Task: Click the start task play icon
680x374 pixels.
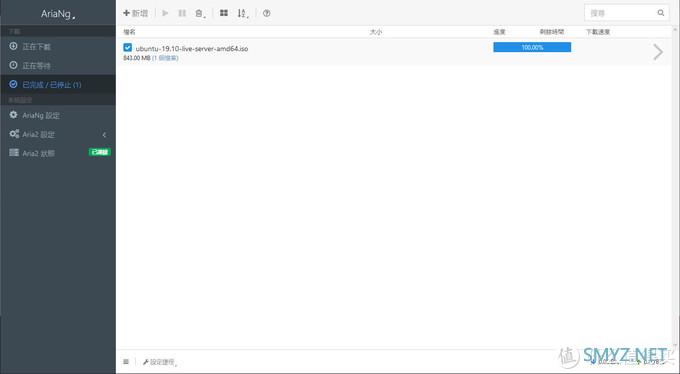Action: click(165, 13)
